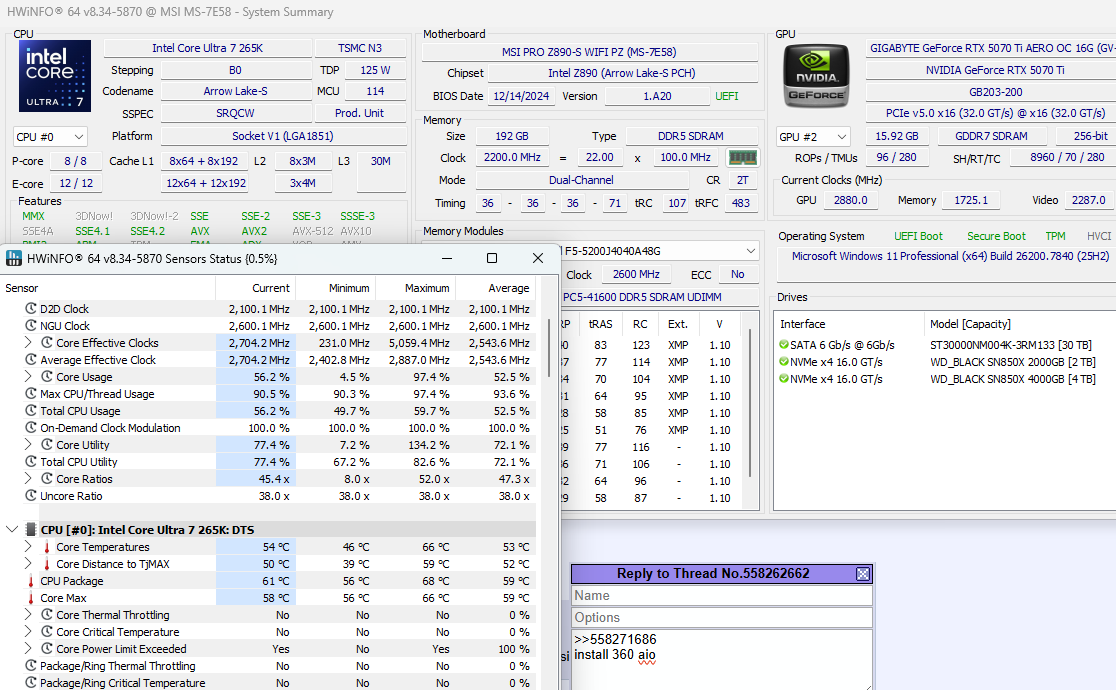Image resolution: width=1116 pixels, height=690 pixels.
Task: Click the Options field in reply form
Action: point(722,617)
